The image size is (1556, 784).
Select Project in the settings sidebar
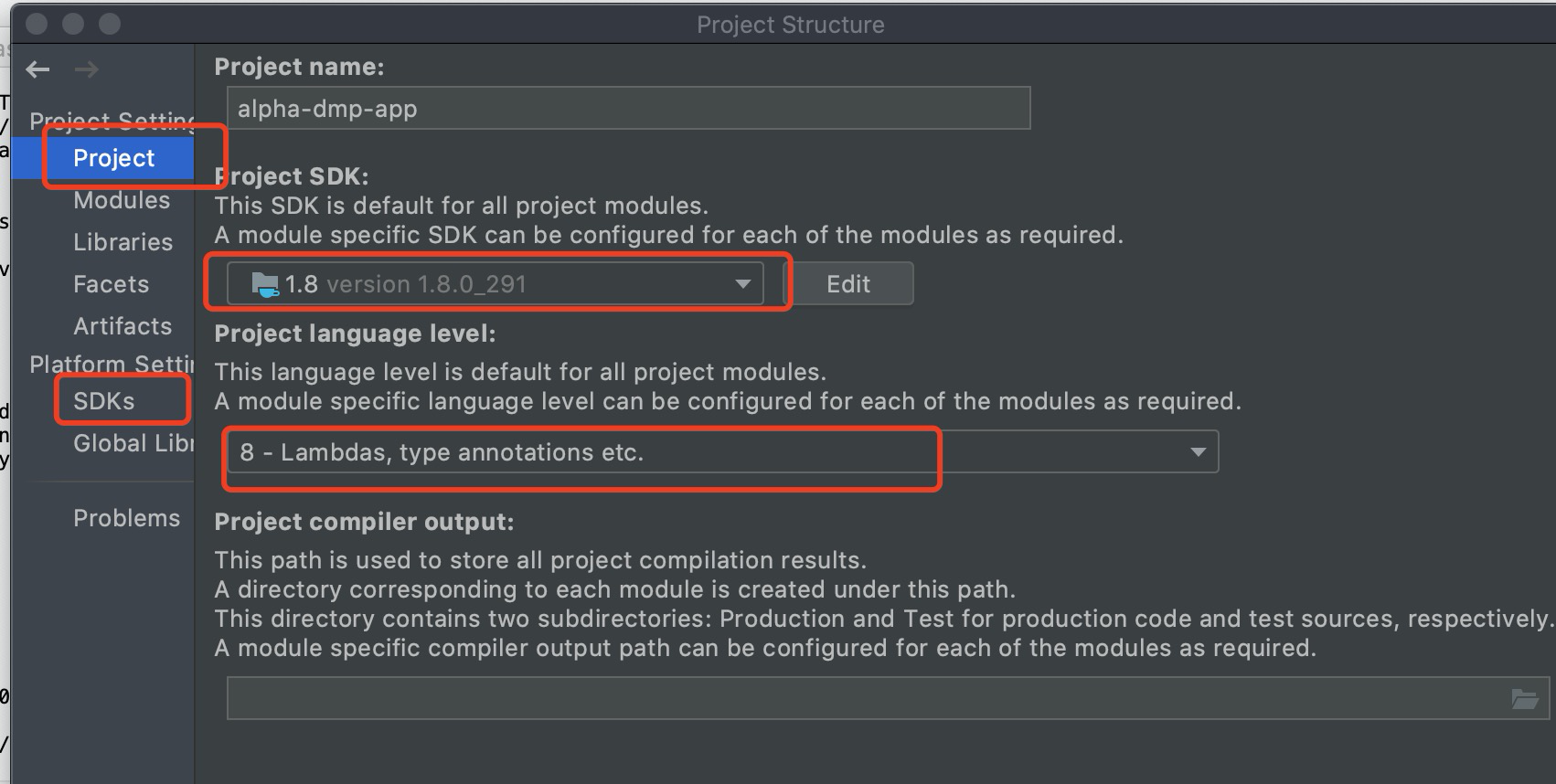(114, 158)
